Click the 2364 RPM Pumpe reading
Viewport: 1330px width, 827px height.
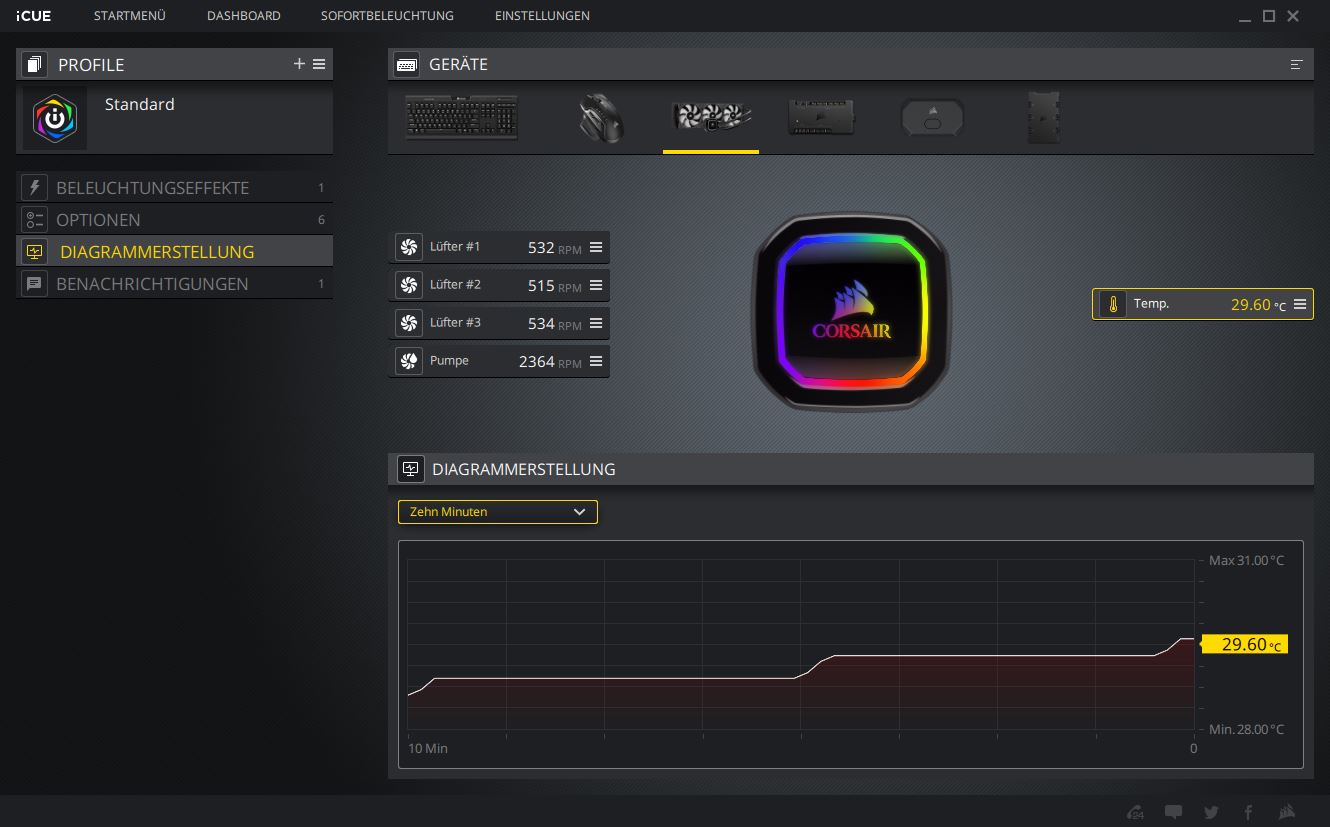(550, 362)
